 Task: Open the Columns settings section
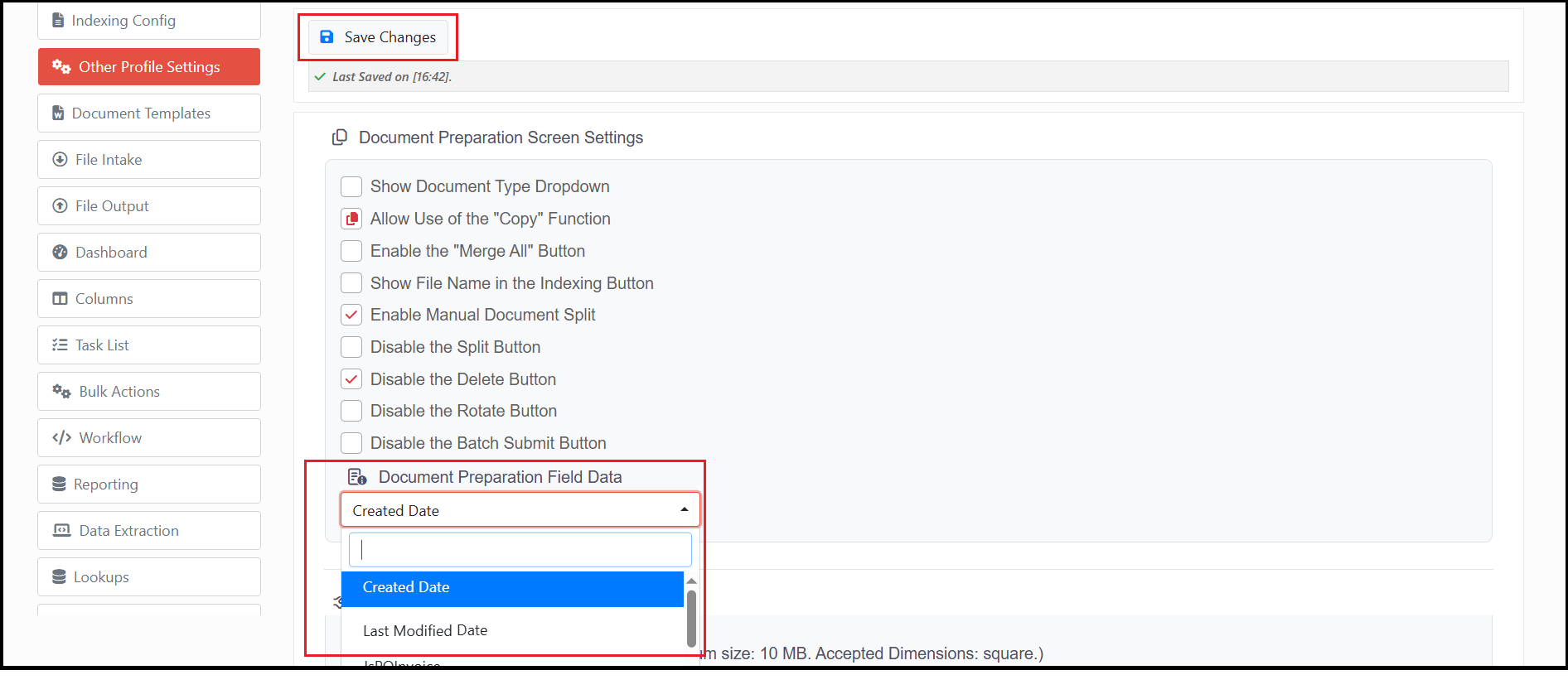(149, 298)
